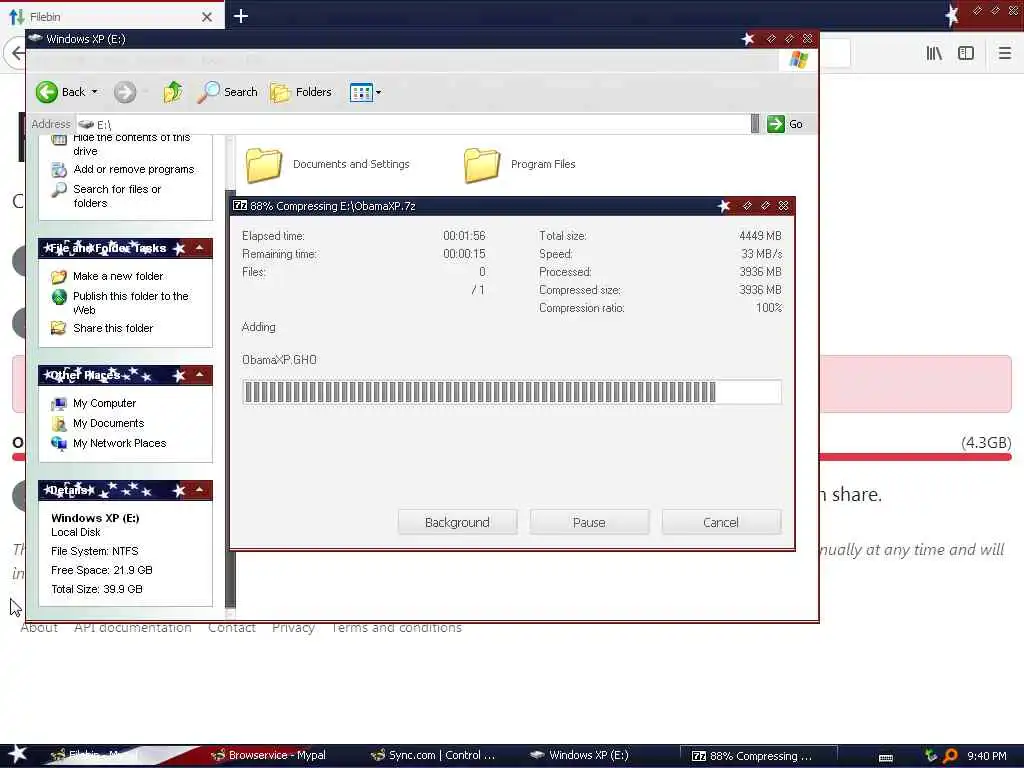Click the Start star button on taskbar
The image size is (1024, 768).
[17, 754]
